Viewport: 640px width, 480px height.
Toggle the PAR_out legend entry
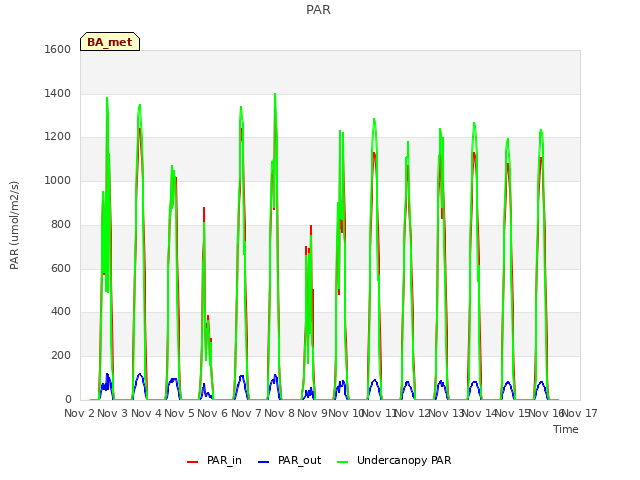coord(290,460)
